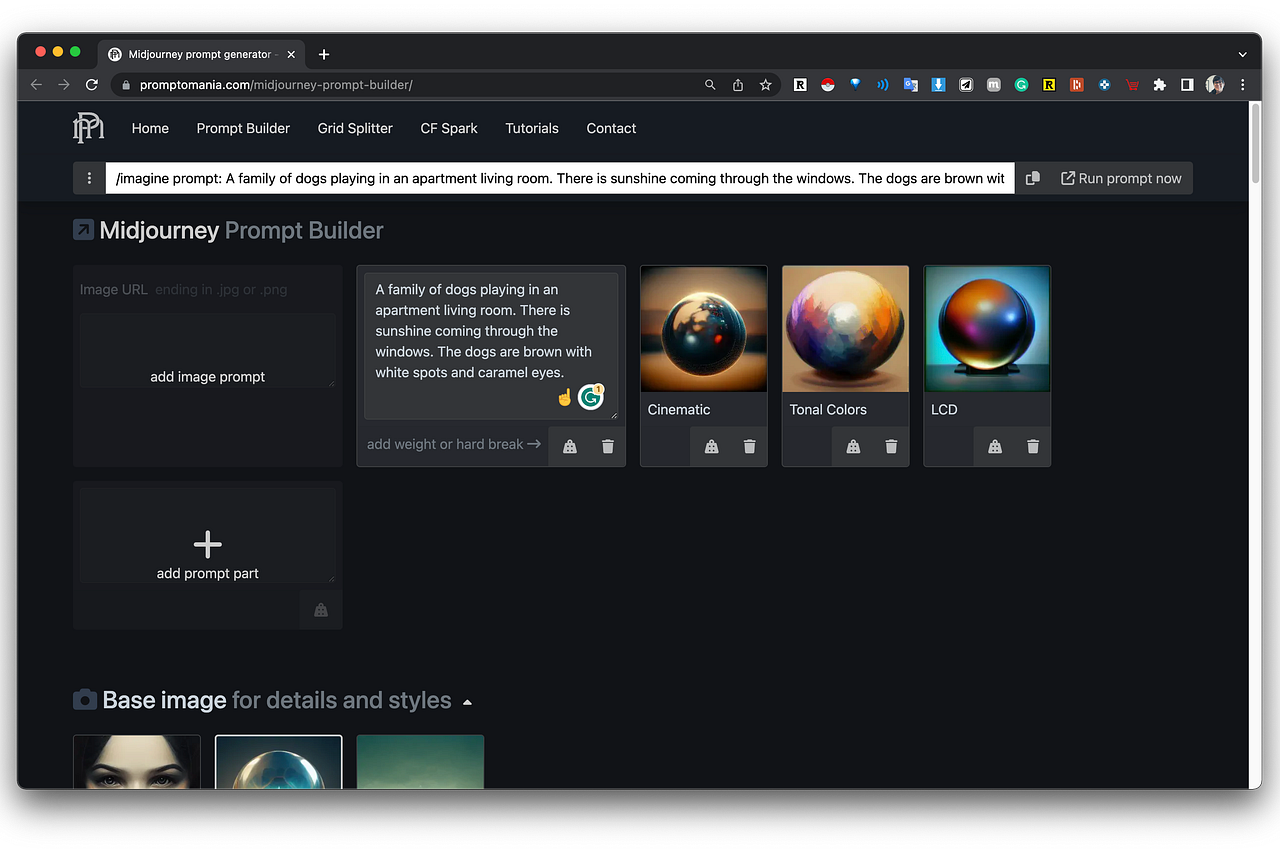Click the add weight or hard break field
The height and width of the screenshot is (853, 1280).
coord(454,444)
